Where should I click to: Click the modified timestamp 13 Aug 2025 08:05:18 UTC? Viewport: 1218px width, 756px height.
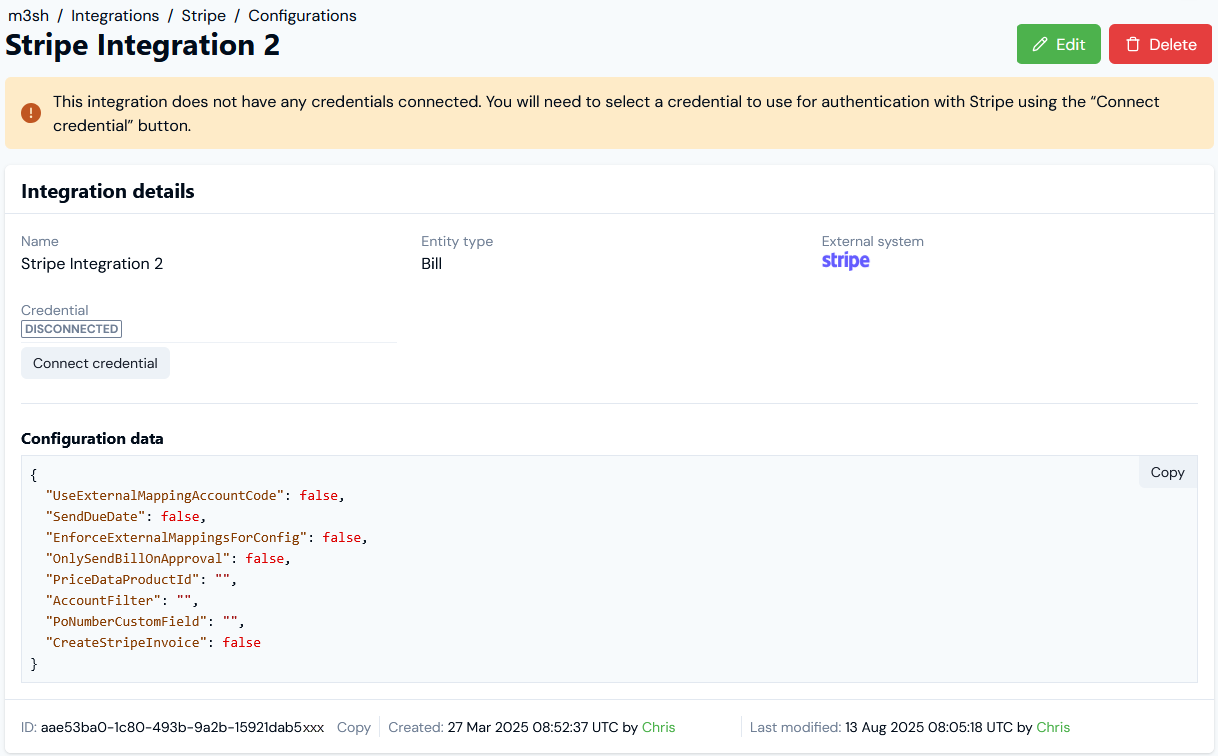[x=929, y=727]
